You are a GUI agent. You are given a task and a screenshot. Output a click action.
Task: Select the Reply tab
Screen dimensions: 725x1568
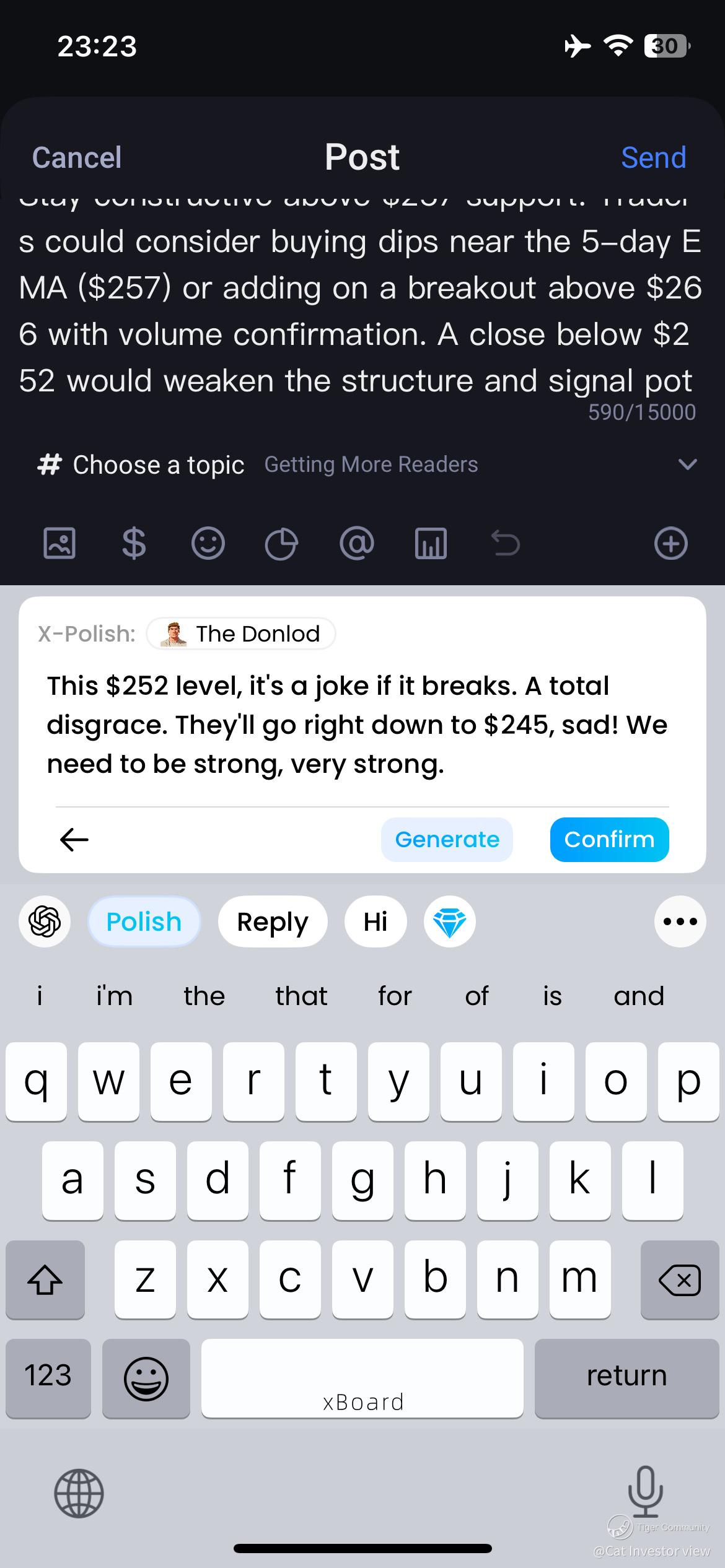point(272,921)
